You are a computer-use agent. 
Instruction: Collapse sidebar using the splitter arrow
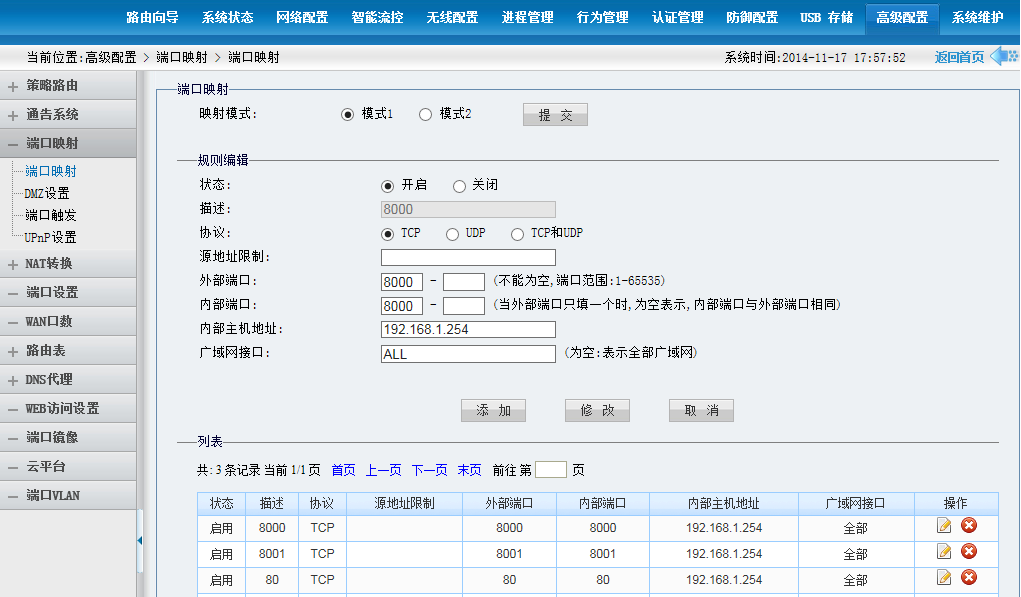point(140,540)
